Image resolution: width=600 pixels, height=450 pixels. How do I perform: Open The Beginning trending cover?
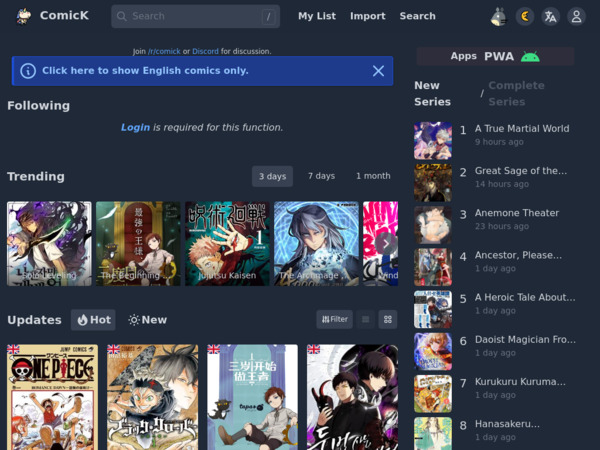coord(138,244)
